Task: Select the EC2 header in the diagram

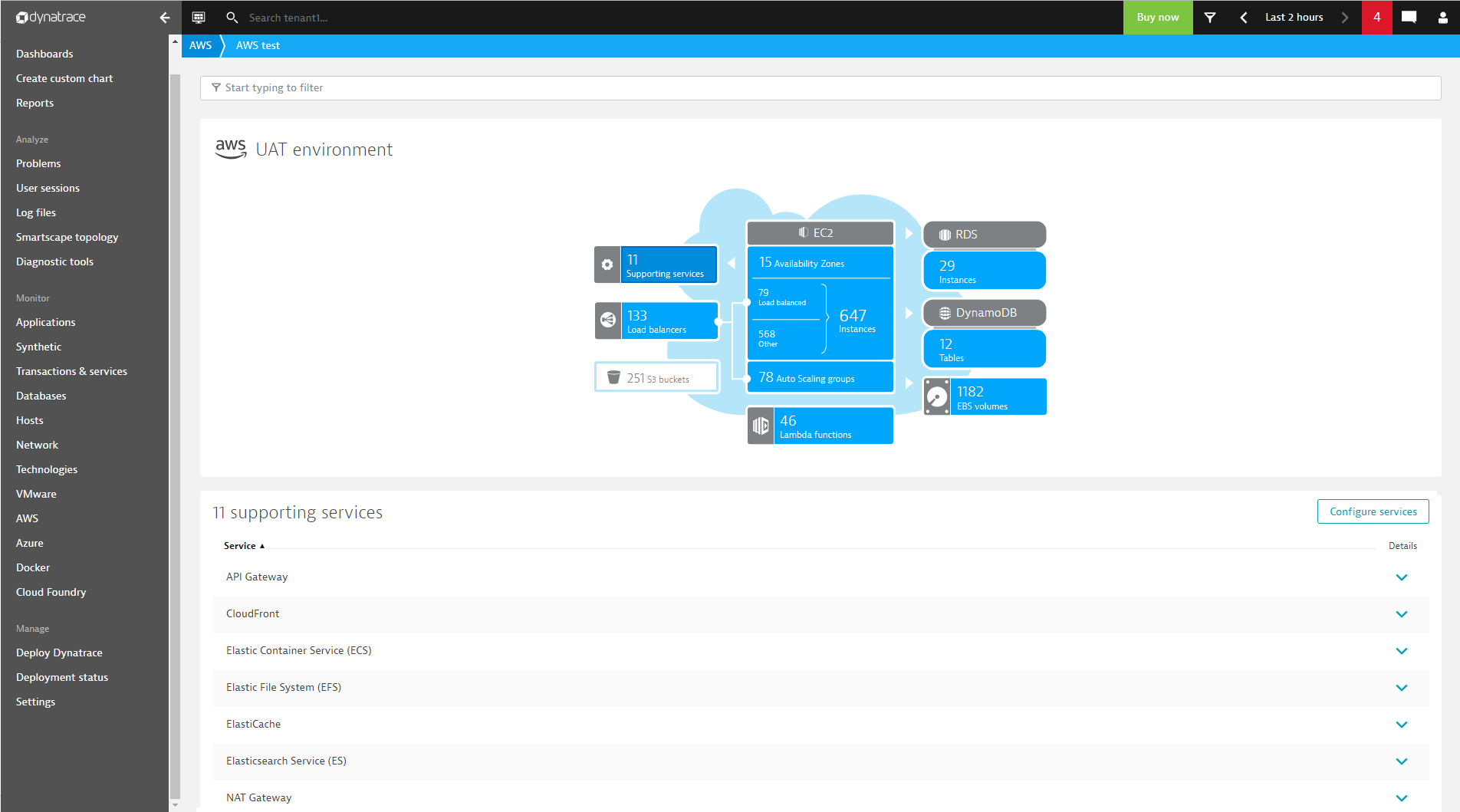Action: [820, 232]
